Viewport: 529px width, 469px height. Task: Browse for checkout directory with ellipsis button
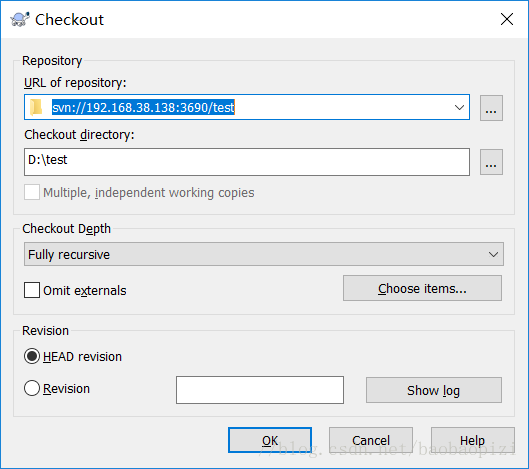tap(491, 162)
